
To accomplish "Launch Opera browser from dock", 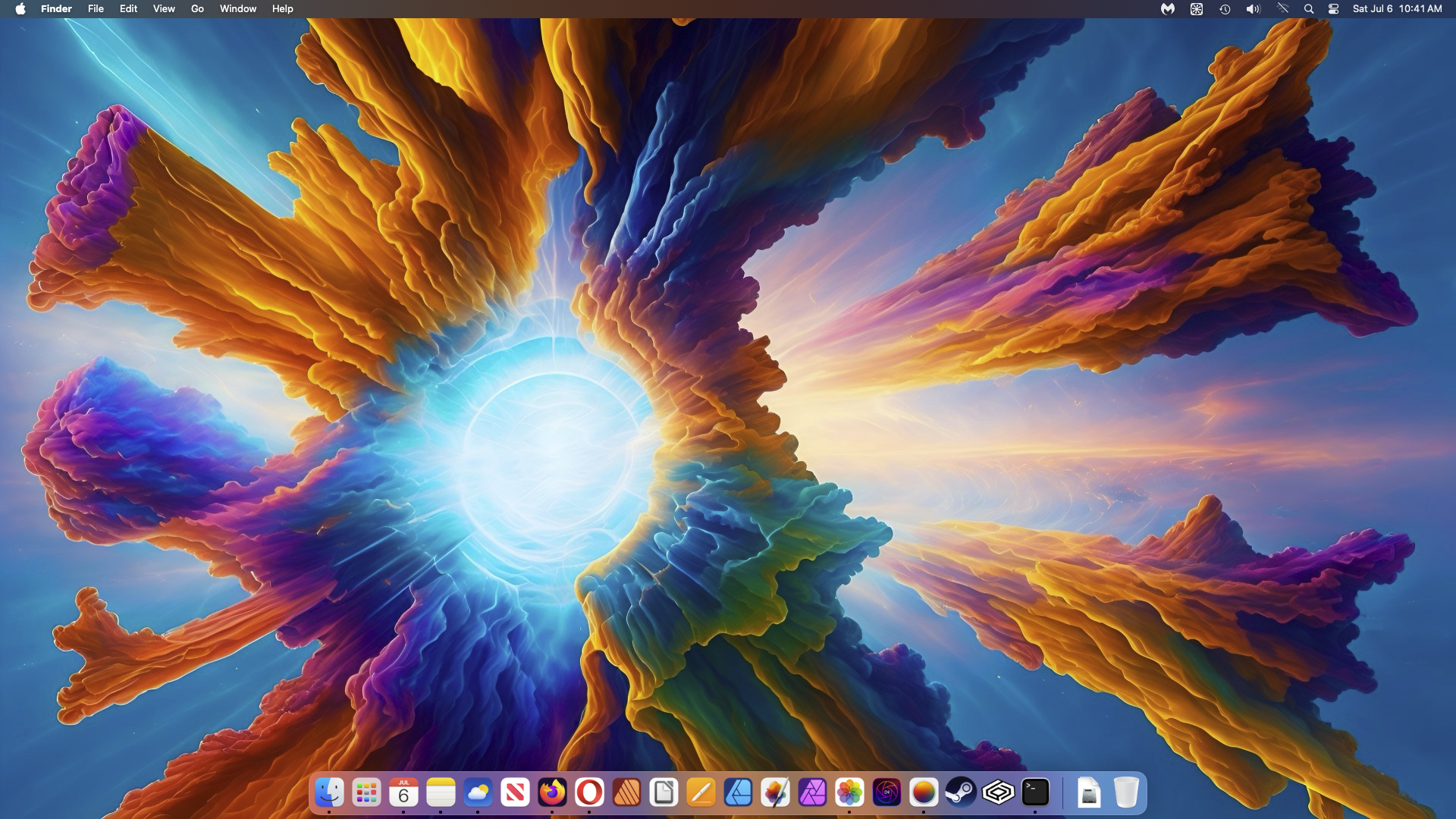I will (x=589, y=792).
